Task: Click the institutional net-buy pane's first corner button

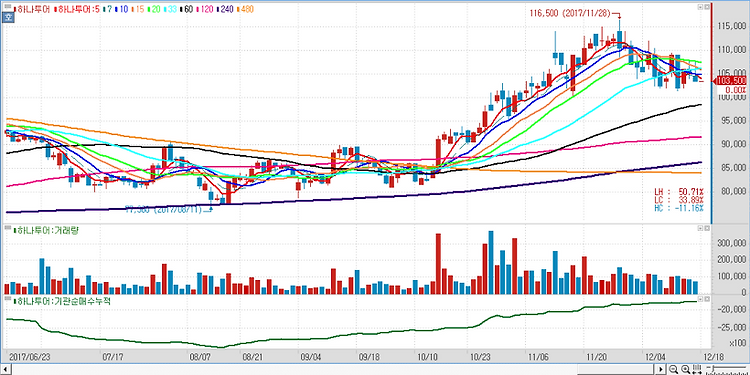Action: pyautogui.click(x=700, y=299)
